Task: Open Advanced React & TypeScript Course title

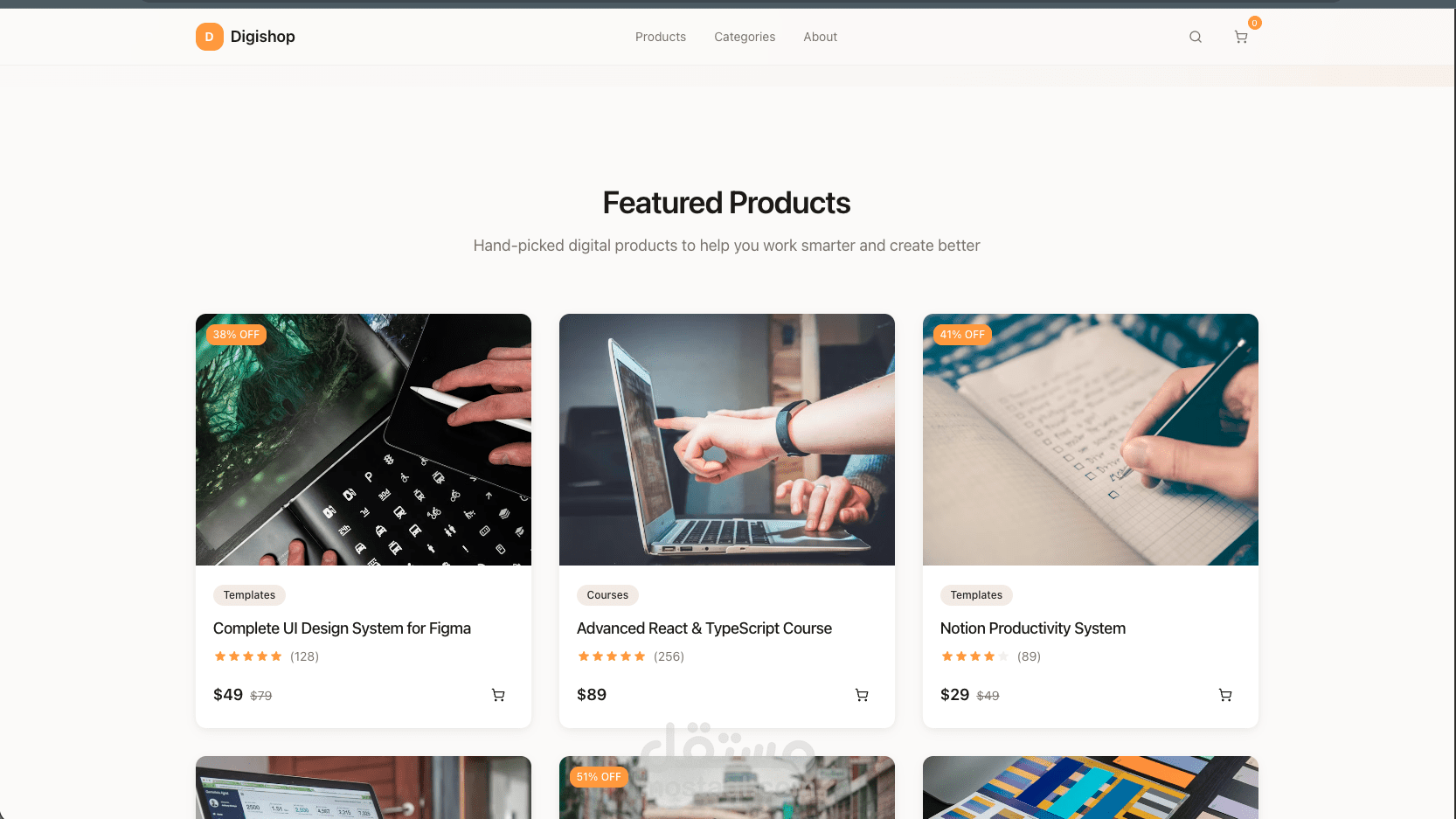Action: [x=704, y=628]
